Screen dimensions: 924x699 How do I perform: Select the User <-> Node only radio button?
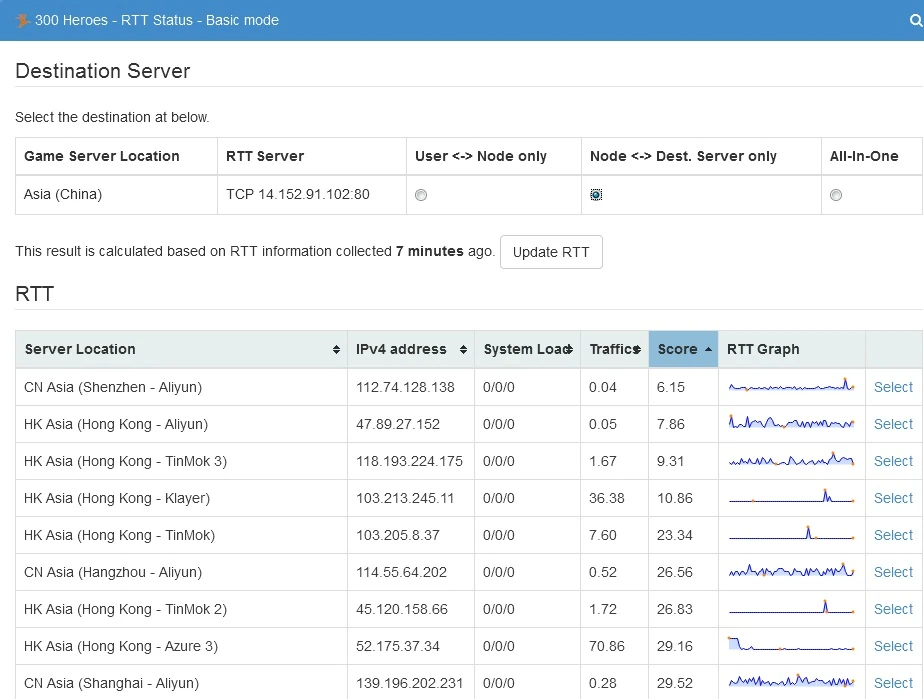tap(421, 195)
